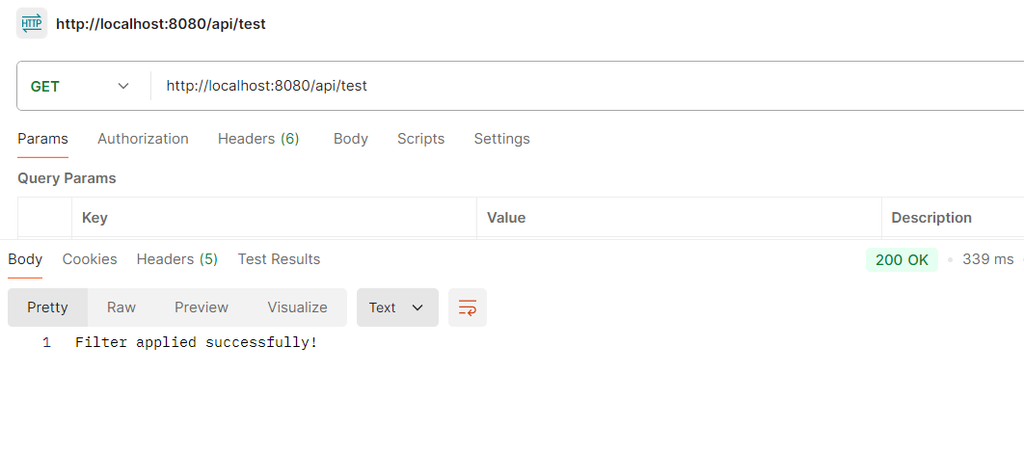
Task: Open the Test Results tab
Action: 279,259
